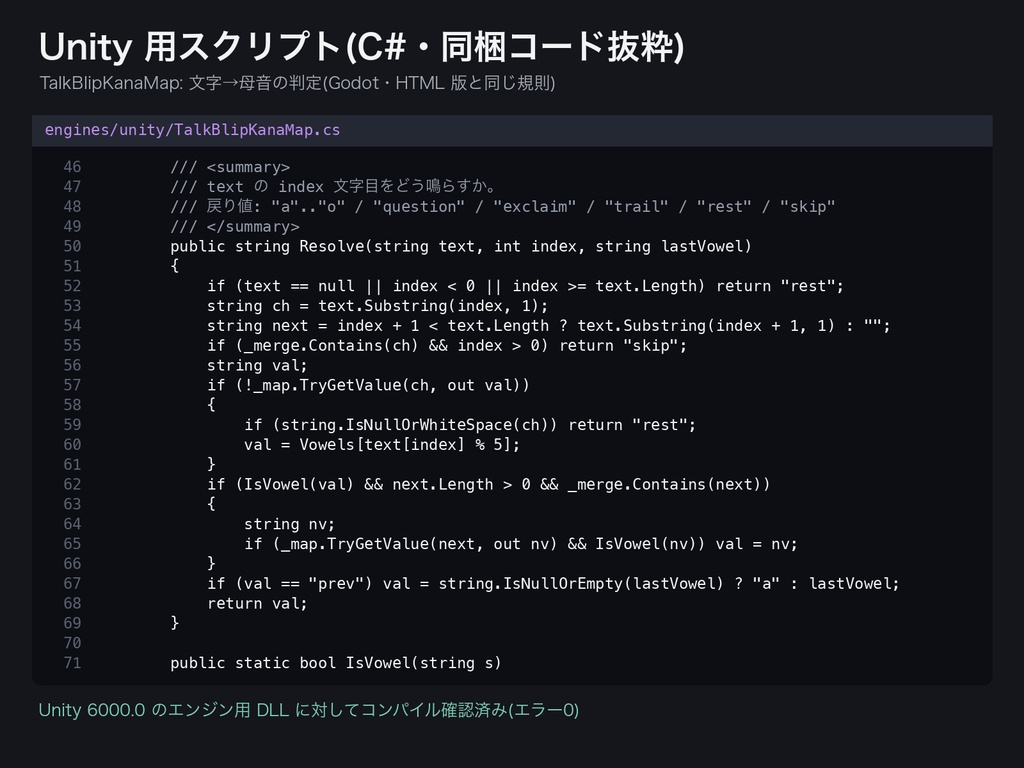Click the line 'return val;'
The image size is (1024, 768).
pyautogui.click(x=257, y=603)
